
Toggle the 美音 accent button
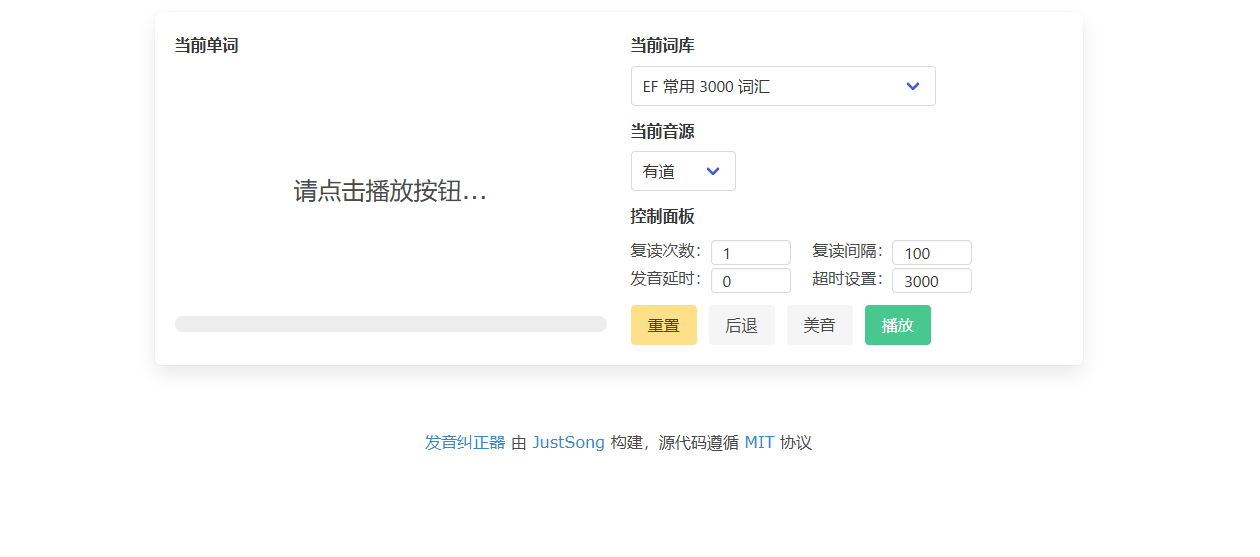819,325
